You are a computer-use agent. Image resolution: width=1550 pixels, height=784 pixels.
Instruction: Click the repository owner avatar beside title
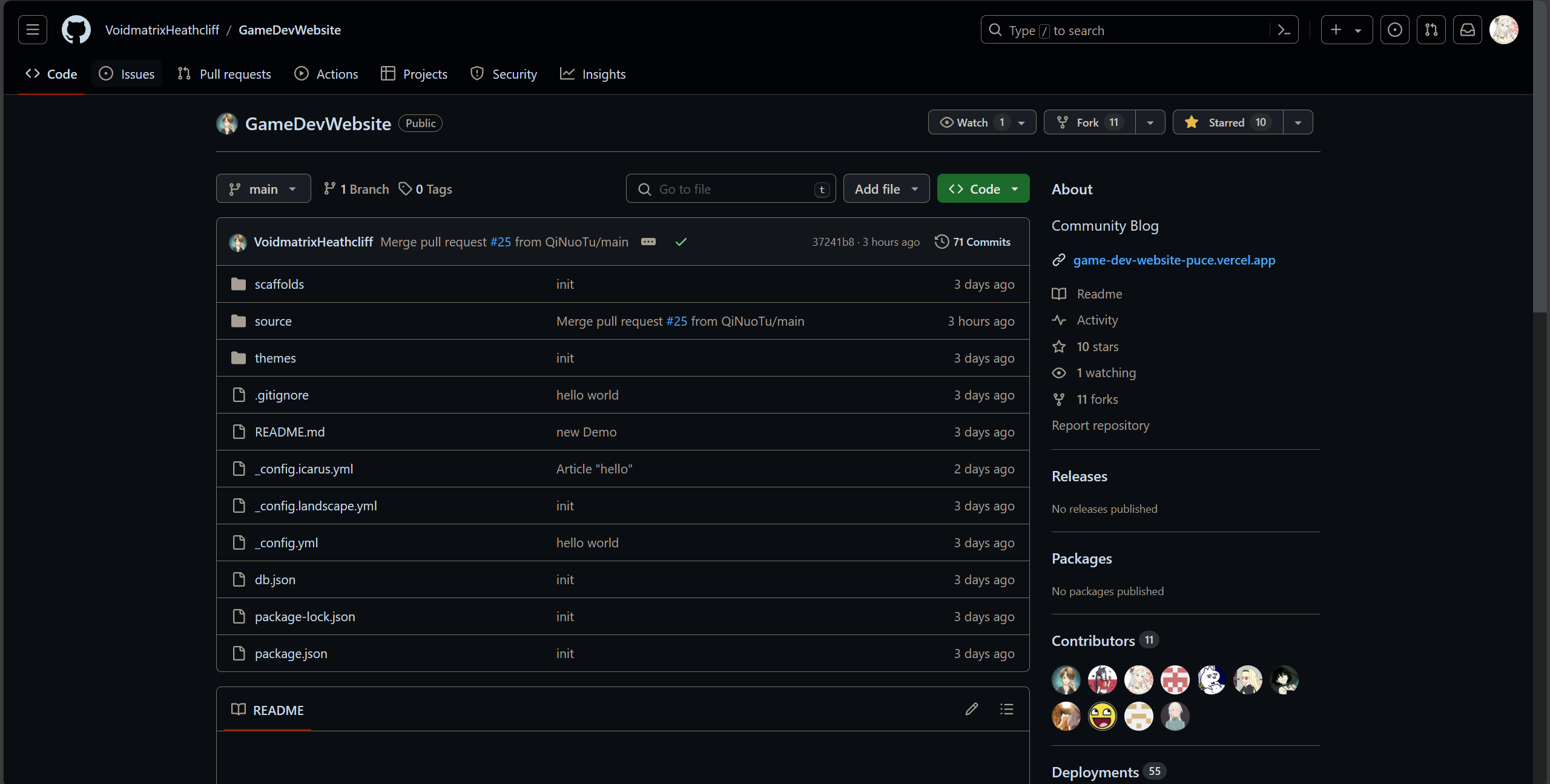coord(227,124)
